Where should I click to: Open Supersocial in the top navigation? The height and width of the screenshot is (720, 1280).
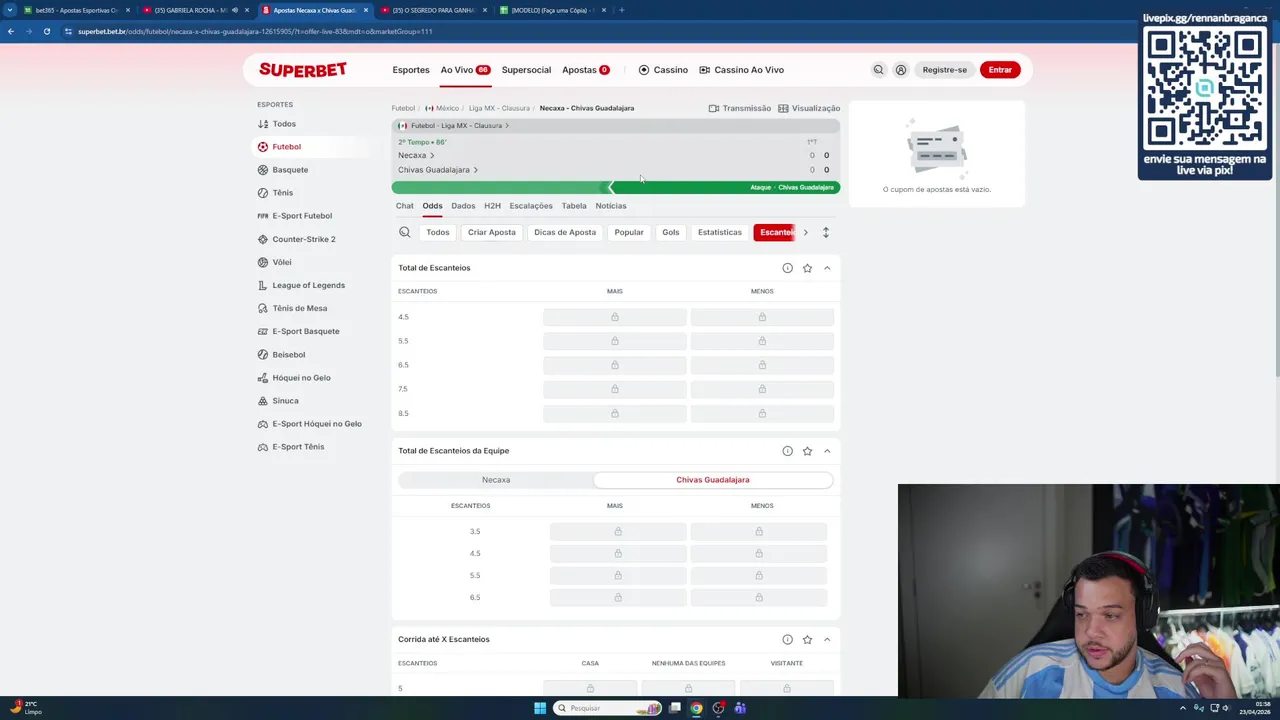pos(526,70)
